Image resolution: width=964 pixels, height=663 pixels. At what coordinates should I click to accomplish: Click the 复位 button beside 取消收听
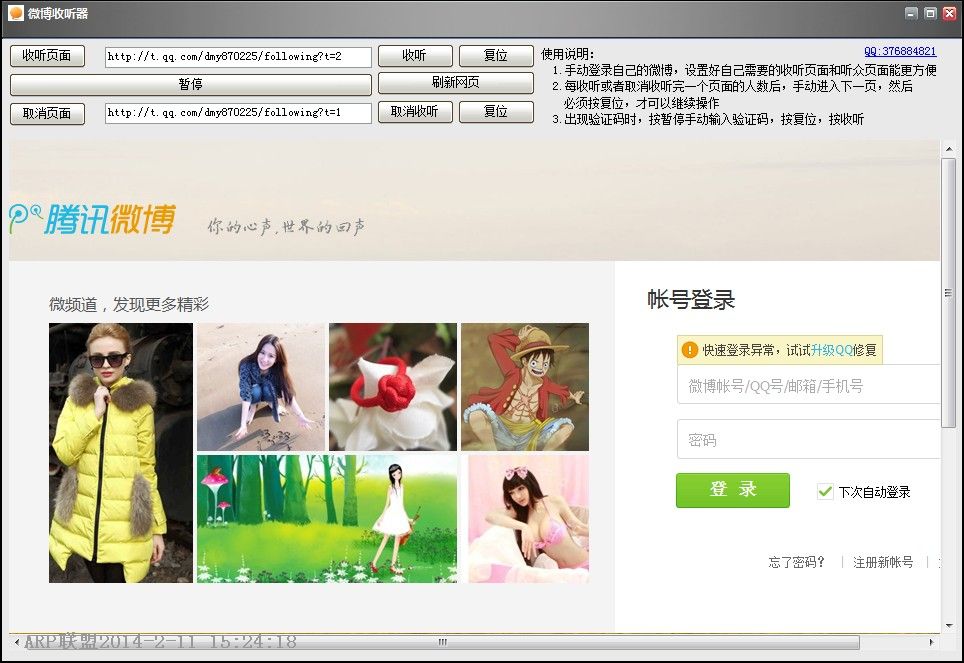coord(496,111)
